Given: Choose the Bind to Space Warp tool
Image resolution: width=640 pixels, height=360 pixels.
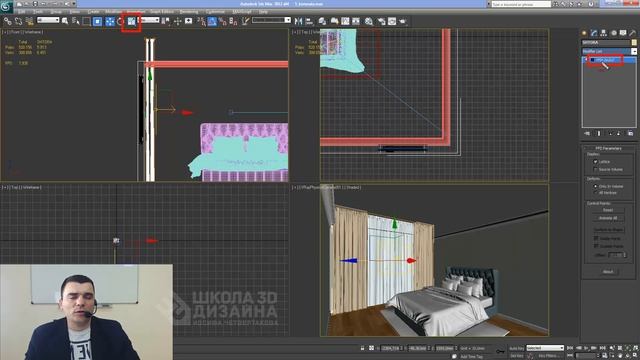Looking at the screenshot, I should (x=30, y=21).
